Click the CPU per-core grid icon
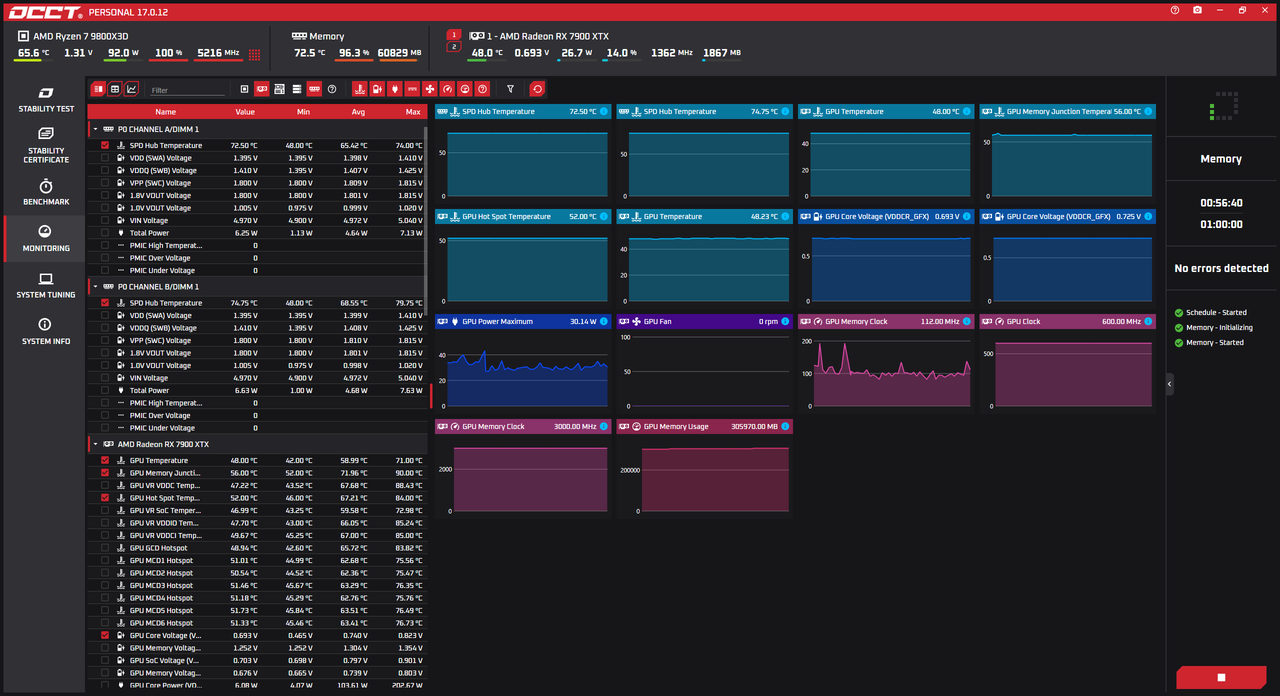 255,55
